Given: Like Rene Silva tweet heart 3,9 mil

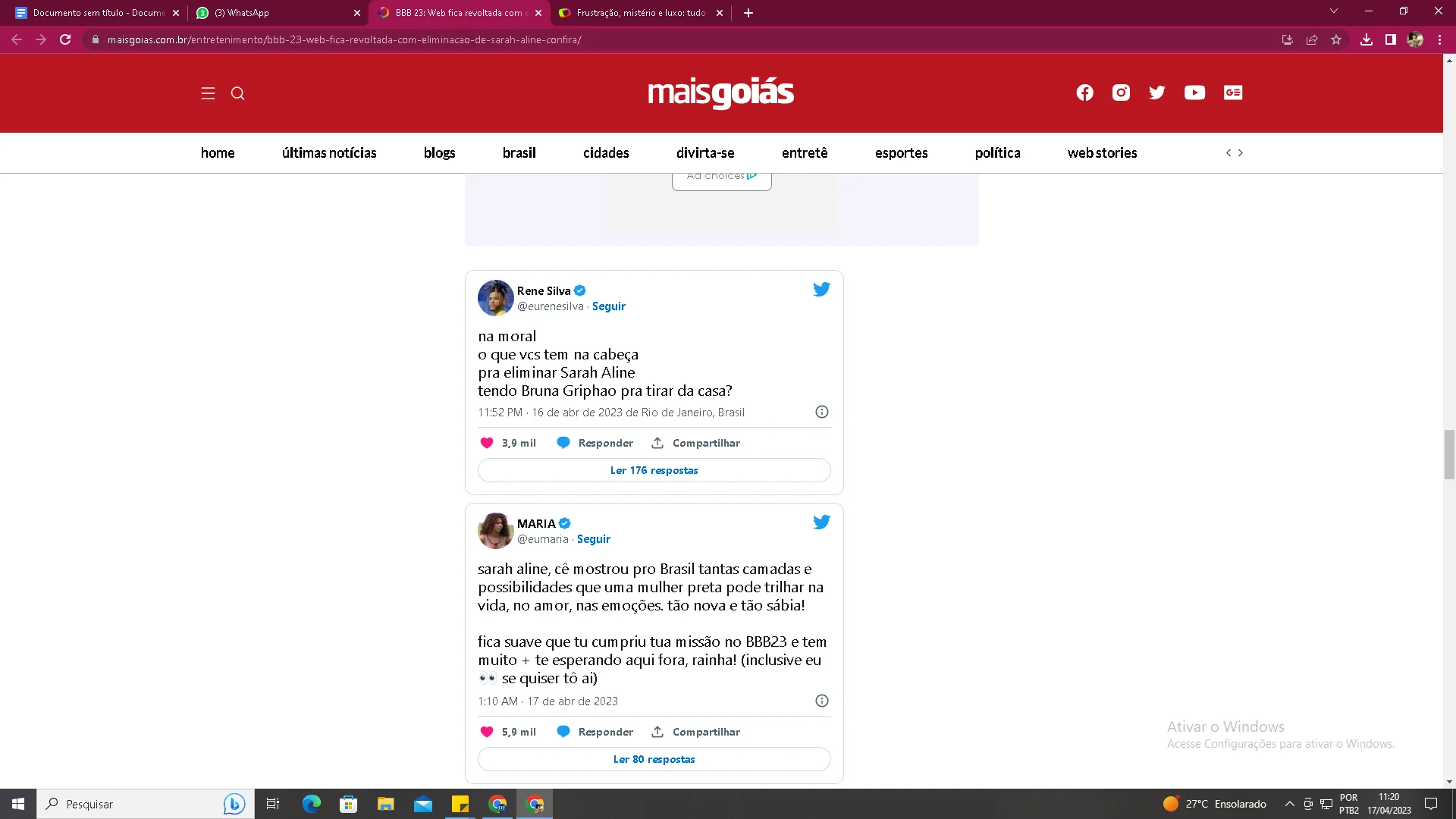Looking at the screenshot, I should tap(487, 443).
